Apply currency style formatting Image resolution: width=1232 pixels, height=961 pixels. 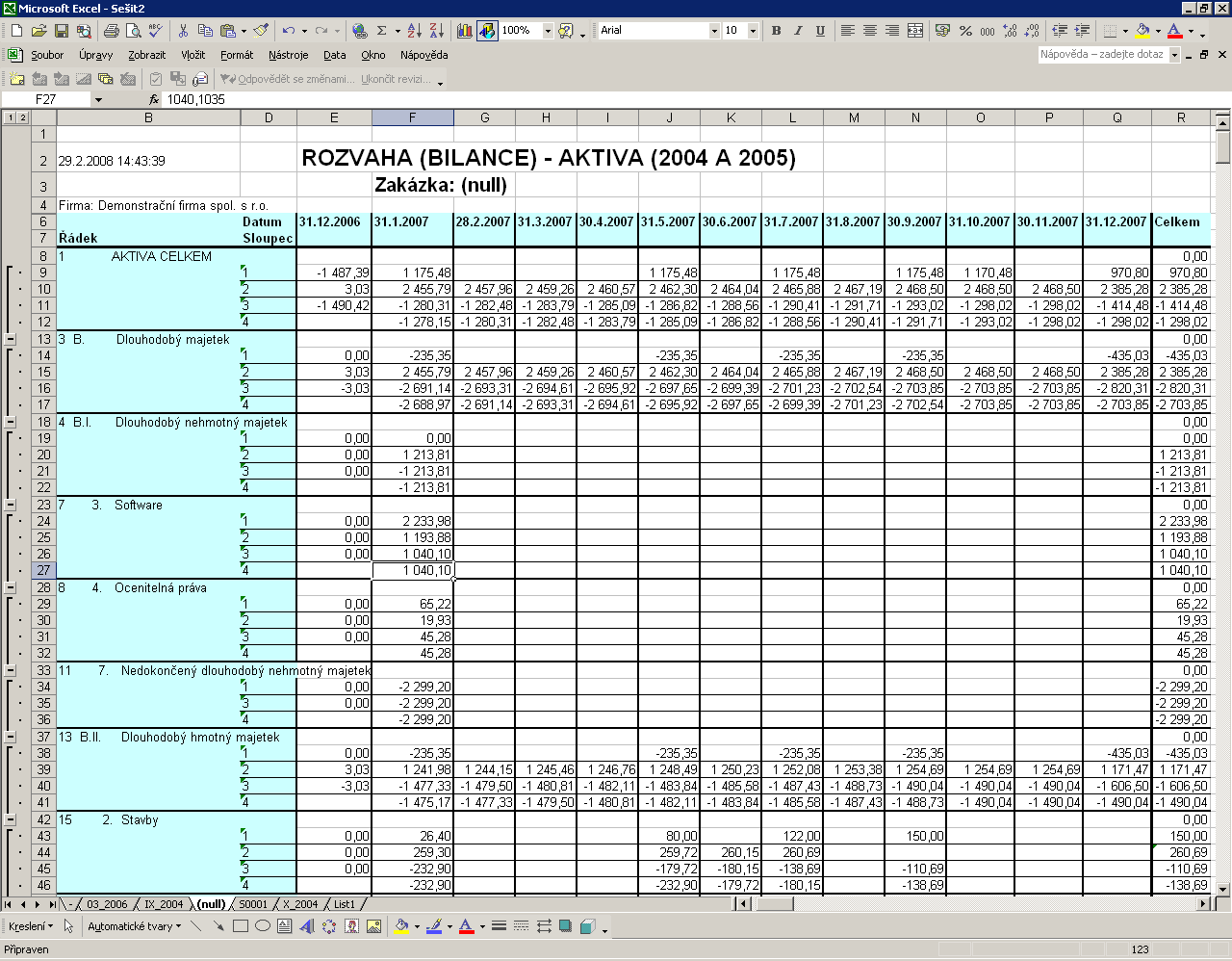942,31
